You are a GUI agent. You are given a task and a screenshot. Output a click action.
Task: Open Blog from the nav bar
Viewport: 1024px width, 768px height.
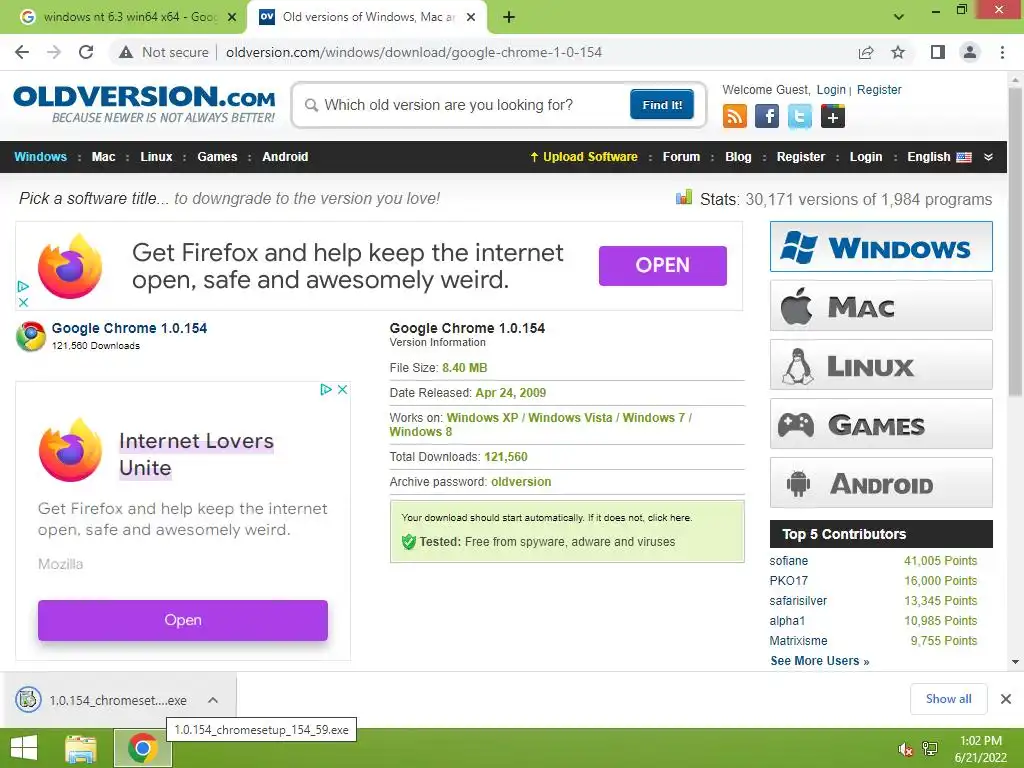[x=738, y=157]
